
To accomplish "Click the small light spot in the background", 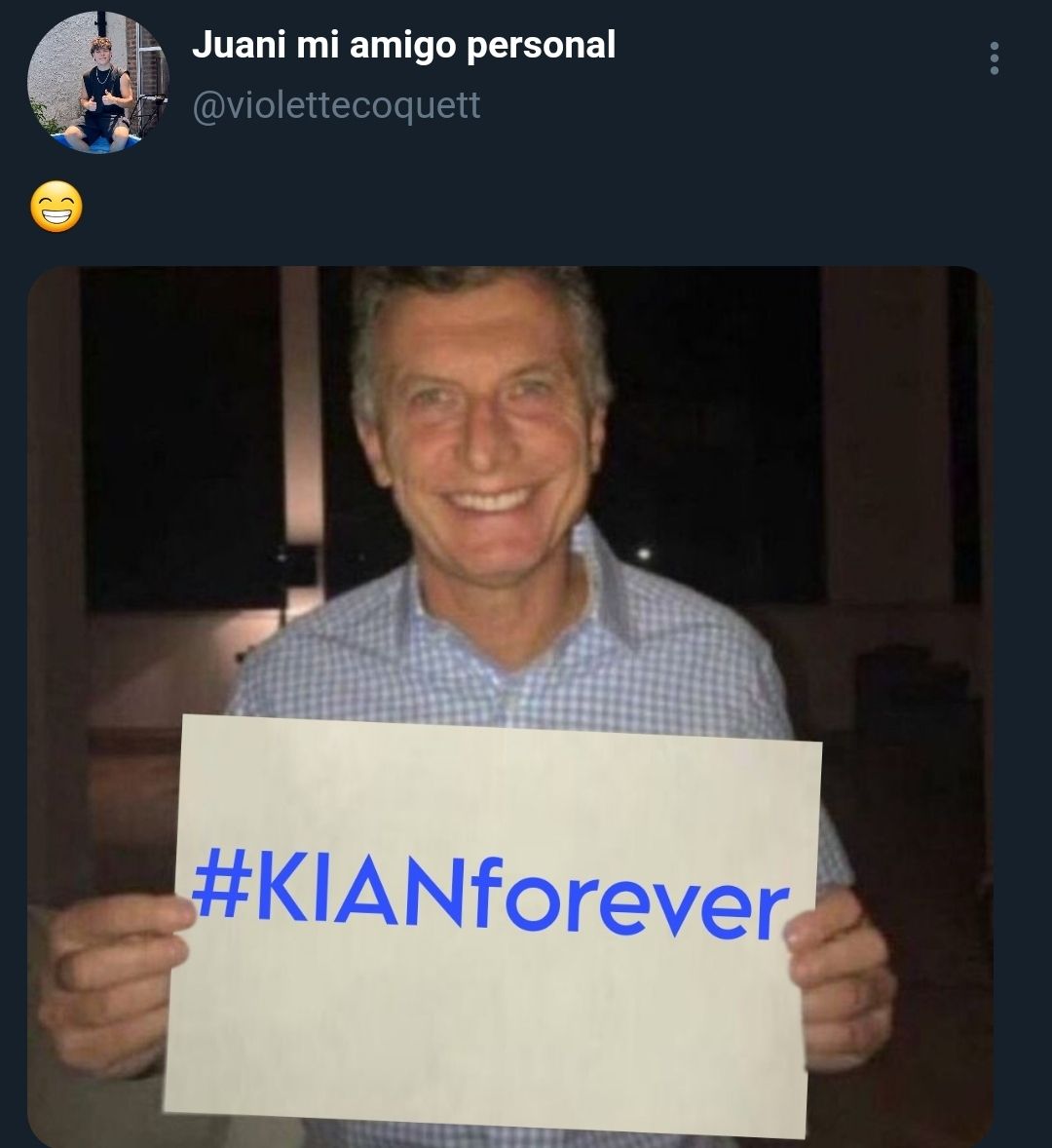I will point(644,554).
